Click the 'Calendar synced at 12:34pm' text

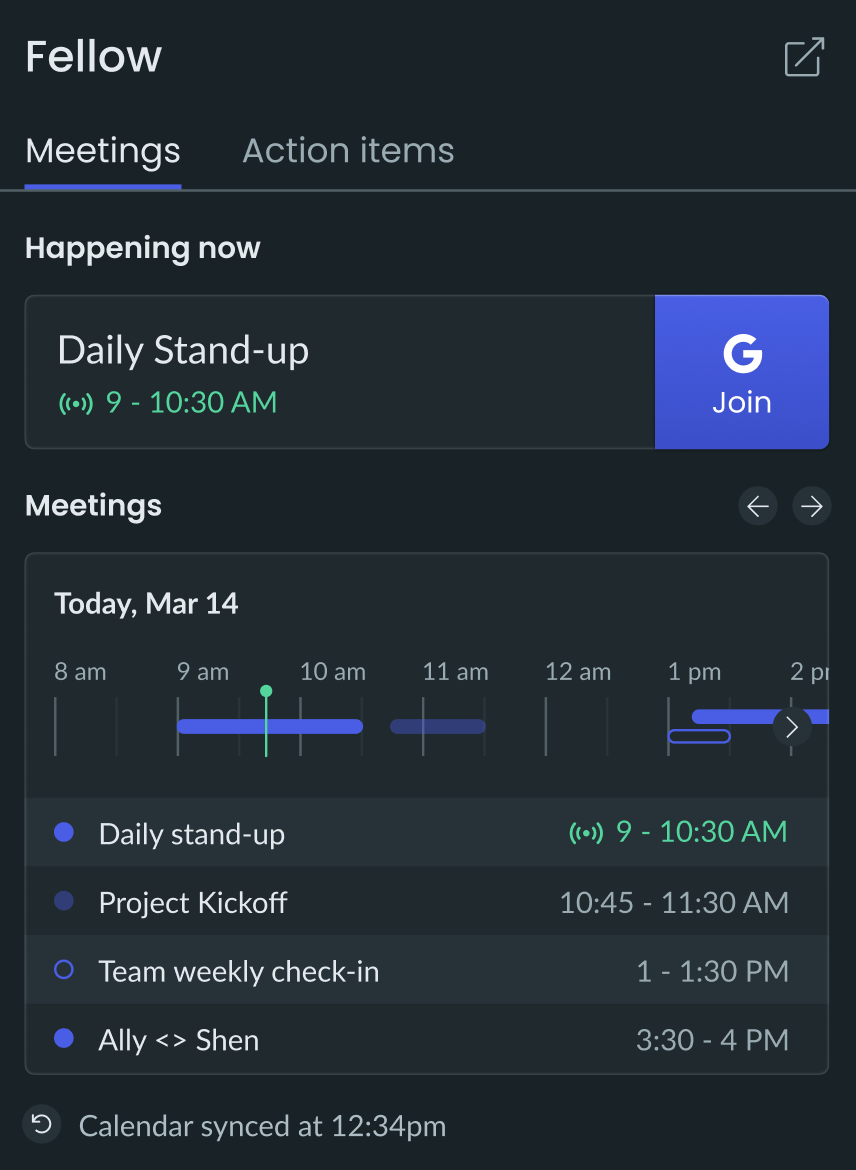(263, 1126)
